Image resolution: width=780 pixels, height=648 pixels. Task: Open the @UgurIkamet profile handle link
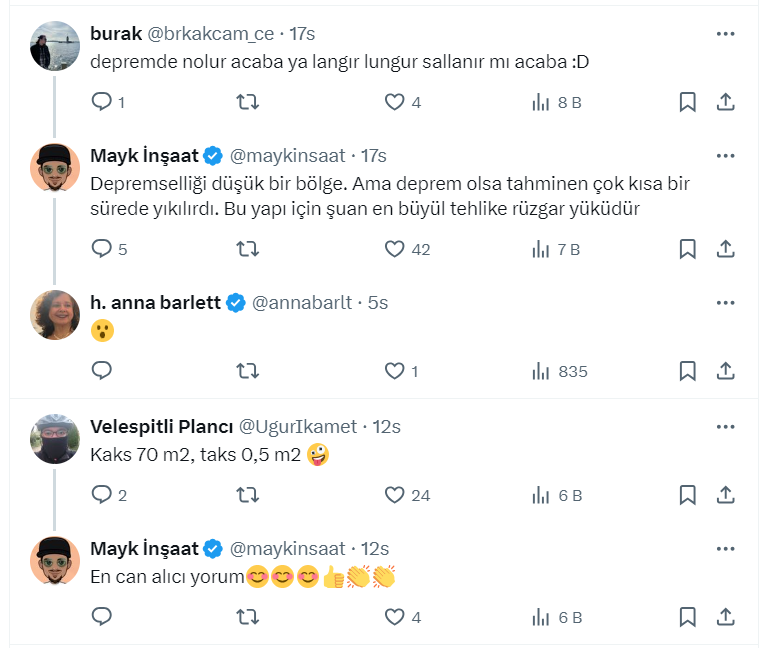point(298,427)
